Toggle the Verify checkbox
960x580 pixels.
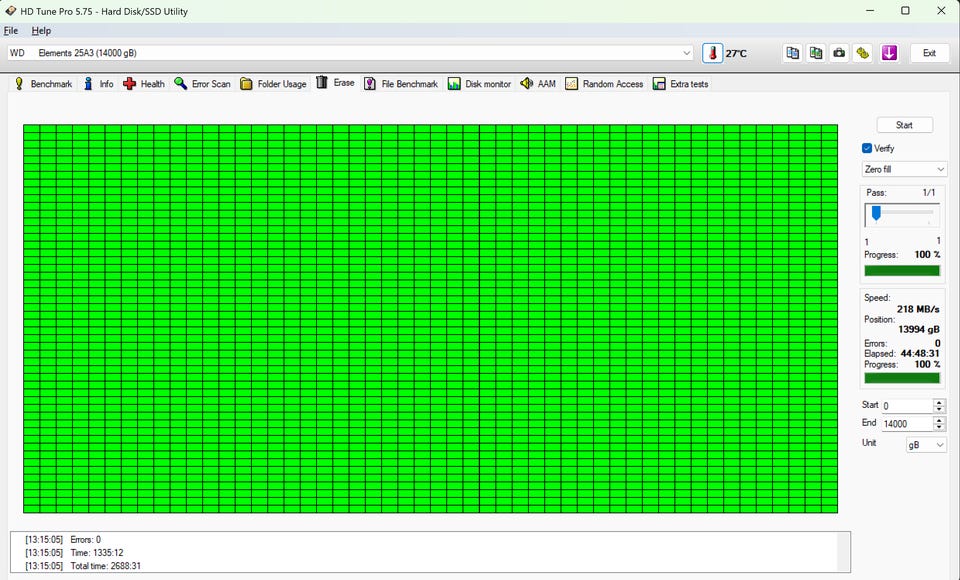coord(867,148)
